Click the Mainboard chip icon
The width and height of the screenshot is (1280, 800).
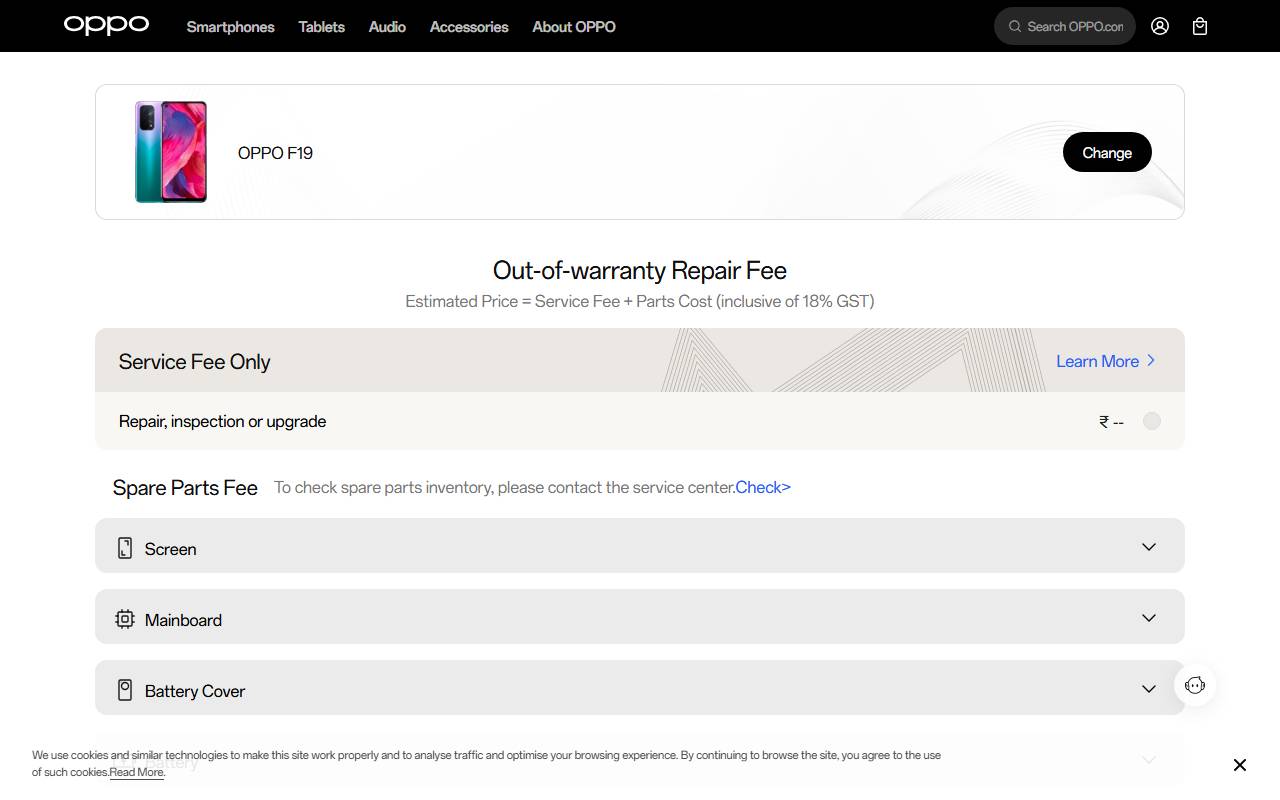tap(125, 619)
